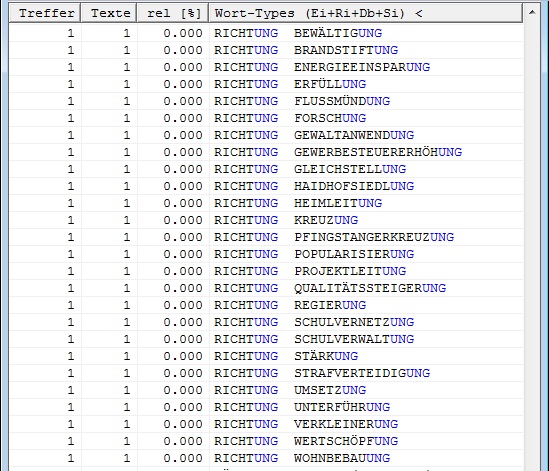The image size is (549, 471).
Task: Select the RICHTUNG BRANDSTIFTUNG row
Action: click(266, 50)
